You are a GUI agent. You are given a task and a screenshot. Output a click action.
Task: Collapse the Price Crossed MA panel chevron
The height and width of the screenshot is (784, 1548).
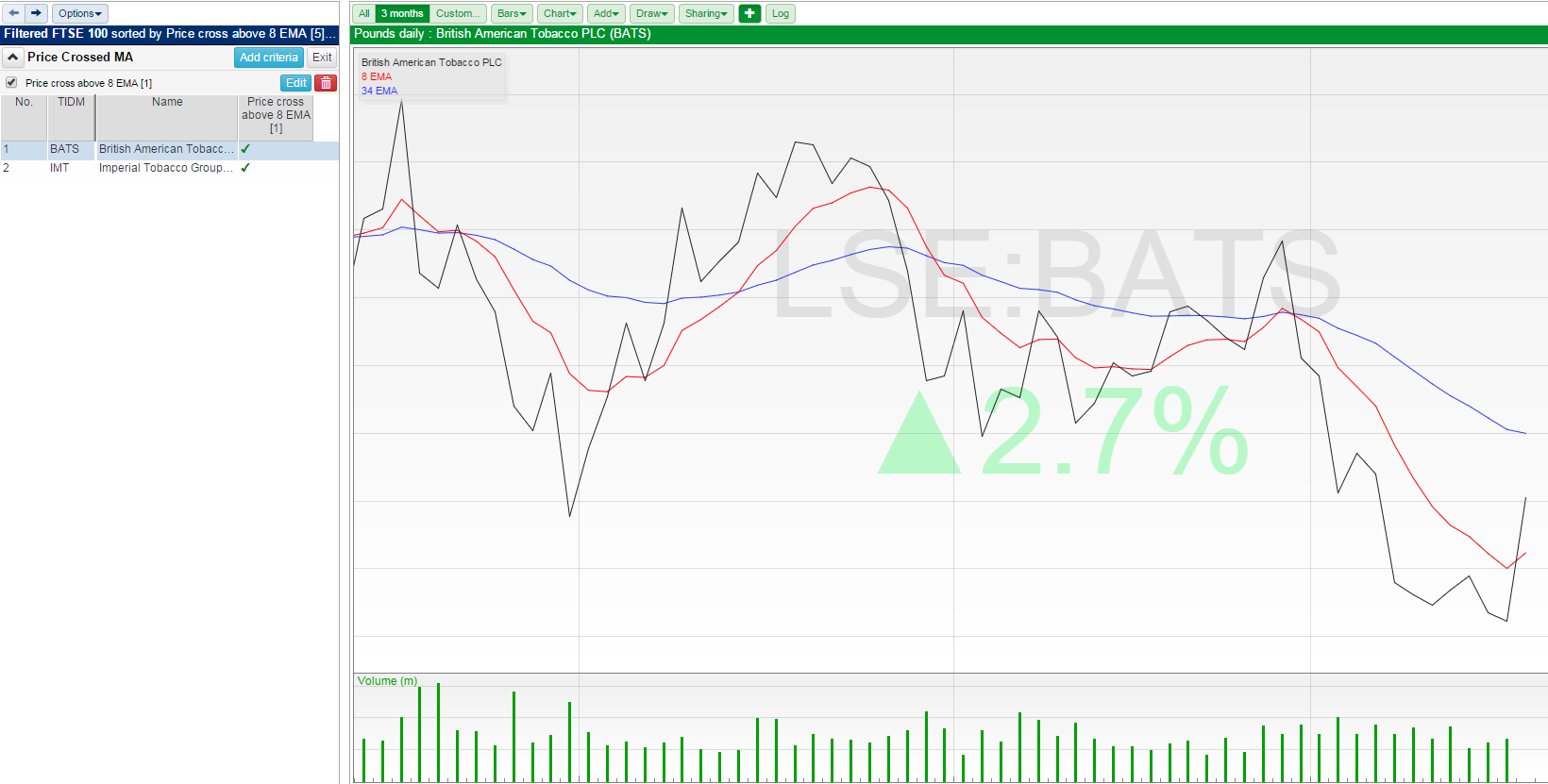tap(13, 58)
